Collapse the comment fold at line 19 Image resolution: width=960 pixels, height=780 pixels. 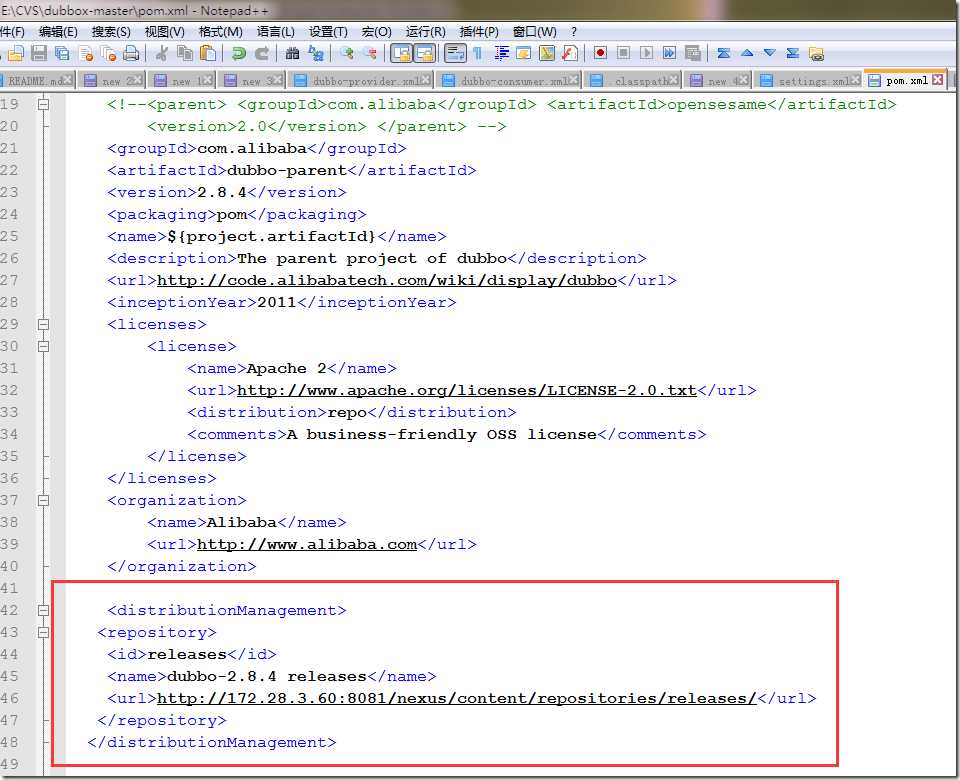pyautogui.click(x=43, y=105)
